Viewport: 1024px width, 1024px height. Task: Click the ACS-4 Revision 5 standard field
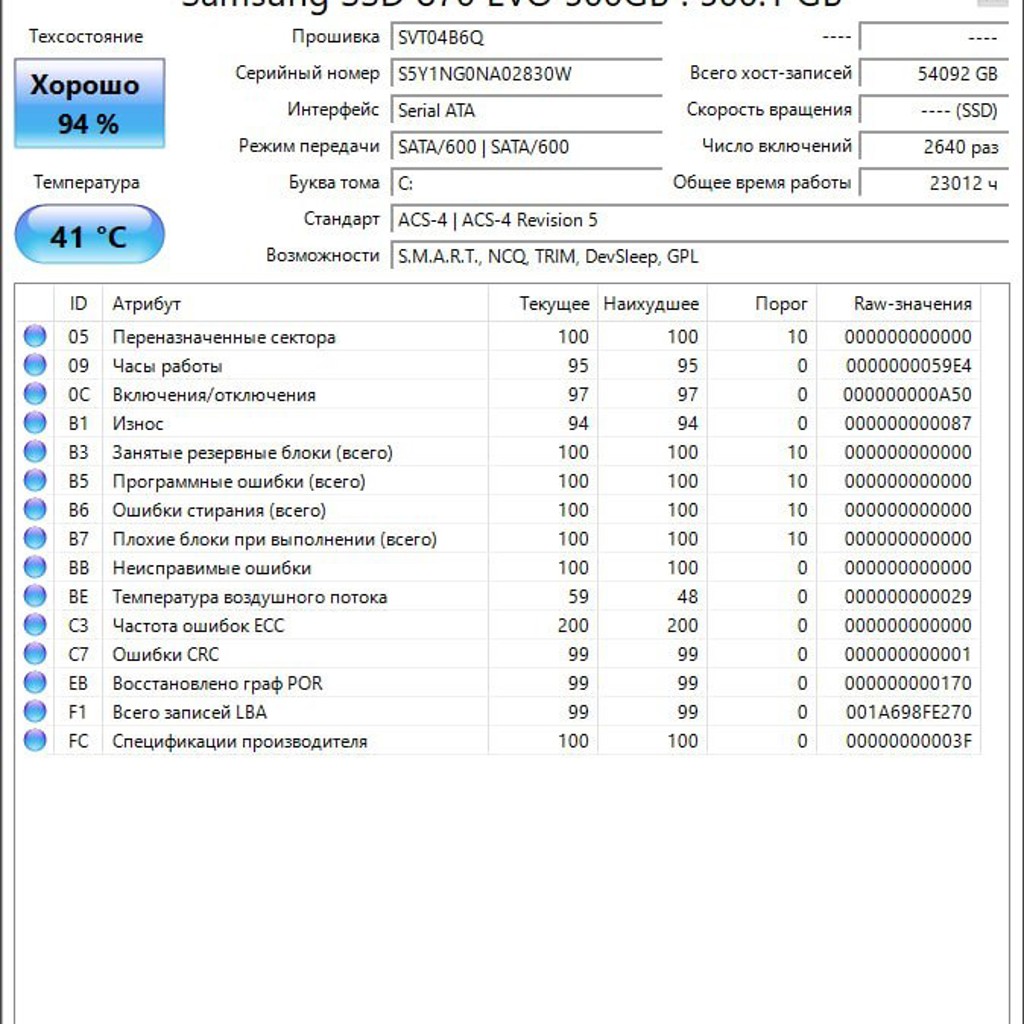click(x=699, y=220)
